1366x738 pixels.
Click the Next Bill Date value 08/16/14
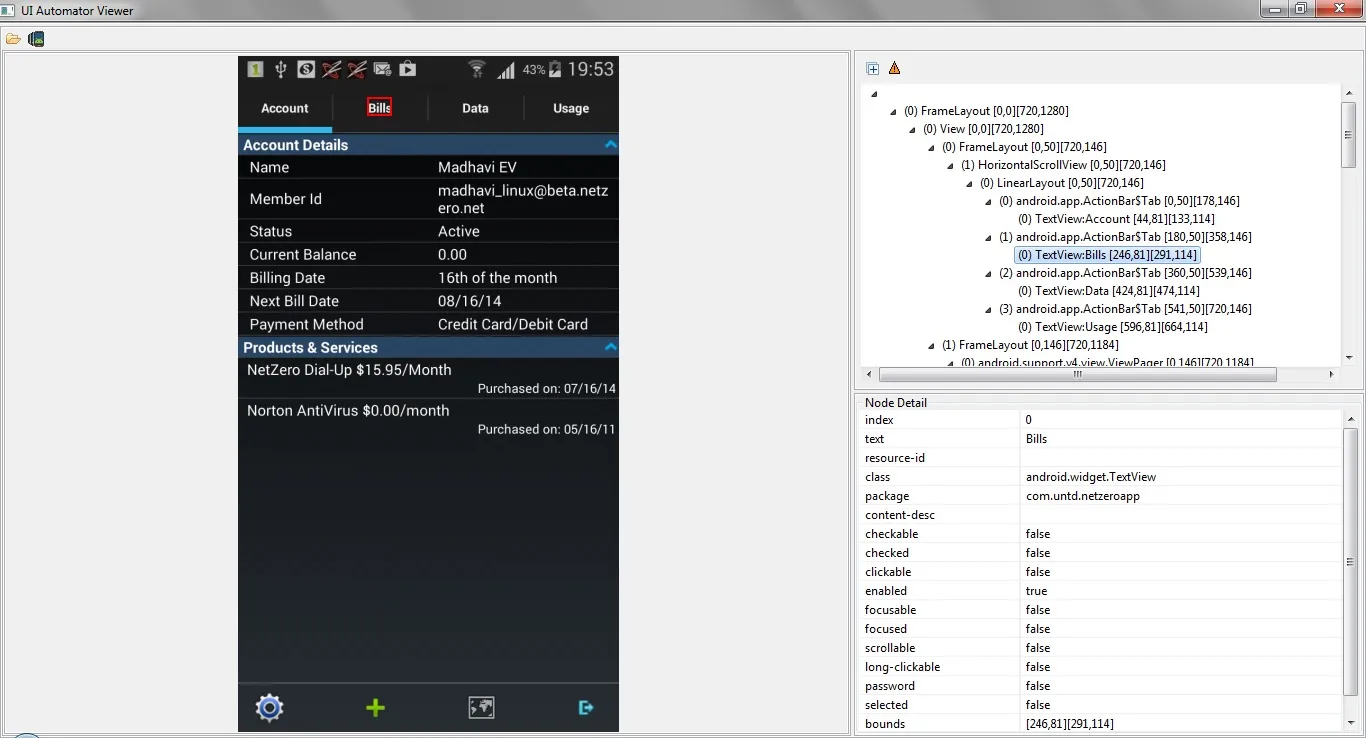pos(470,301)
